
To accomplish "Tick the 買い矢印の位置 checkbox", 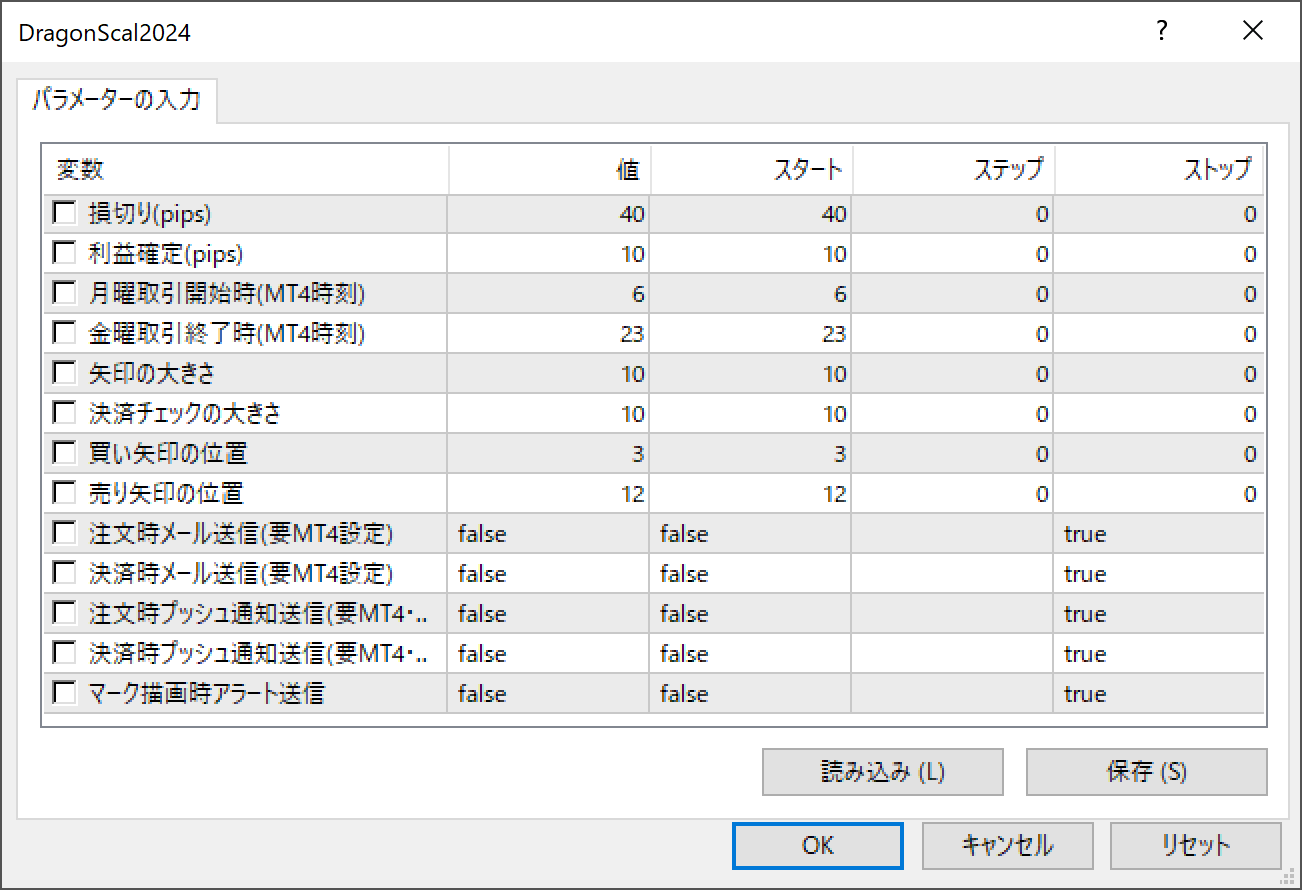I will 65,453.
